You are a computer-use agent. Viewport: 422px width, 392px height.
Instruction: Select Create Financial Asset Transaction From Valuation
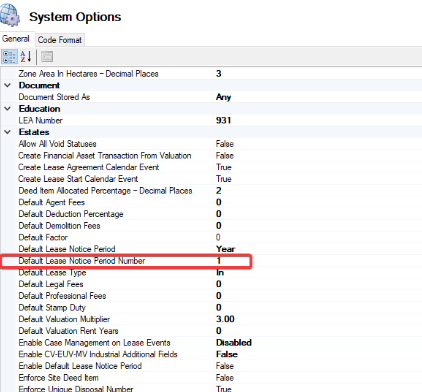coord(105,156)
